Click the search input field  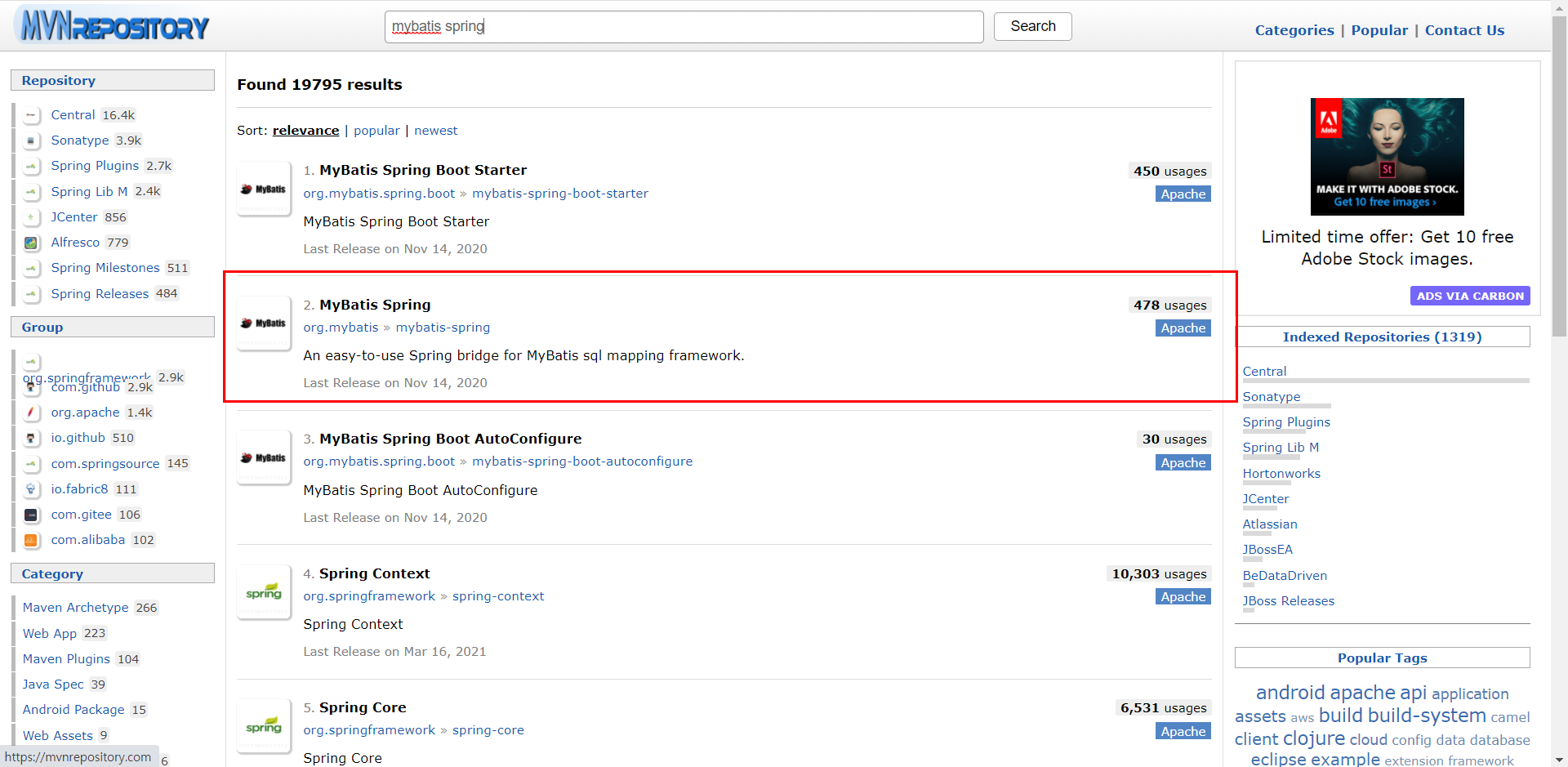click(x=684, y=26)
